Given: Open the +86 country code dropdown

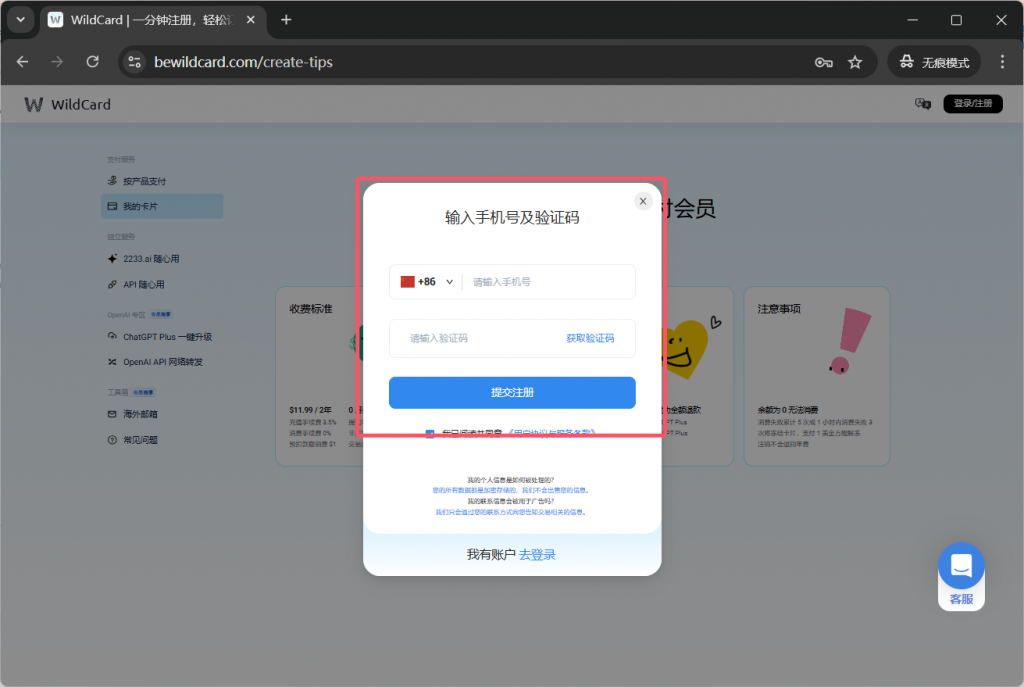Looking at the screenshot, I should click(x=427, y=282).
